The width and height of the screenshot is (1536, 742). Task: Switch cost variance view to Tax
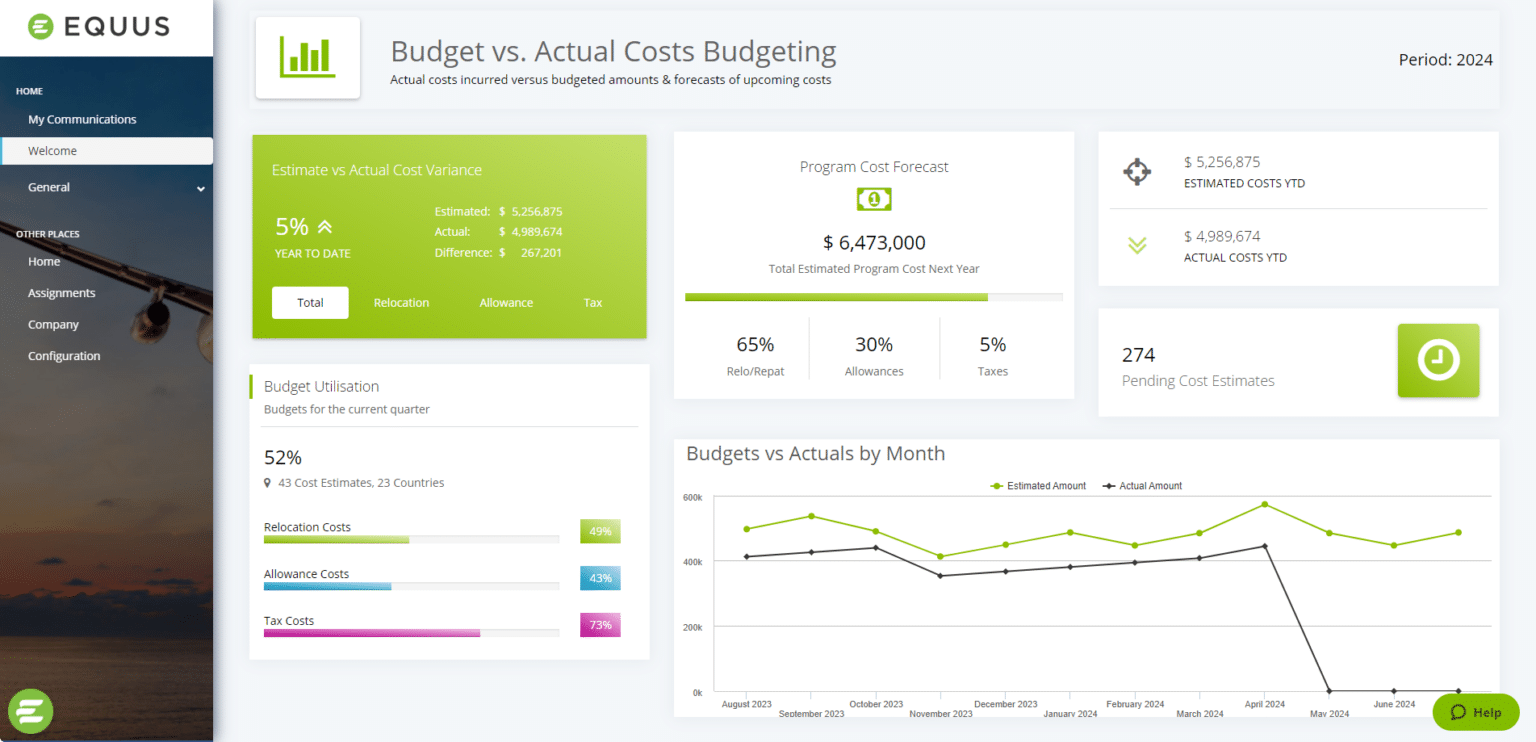pos(592,302)
